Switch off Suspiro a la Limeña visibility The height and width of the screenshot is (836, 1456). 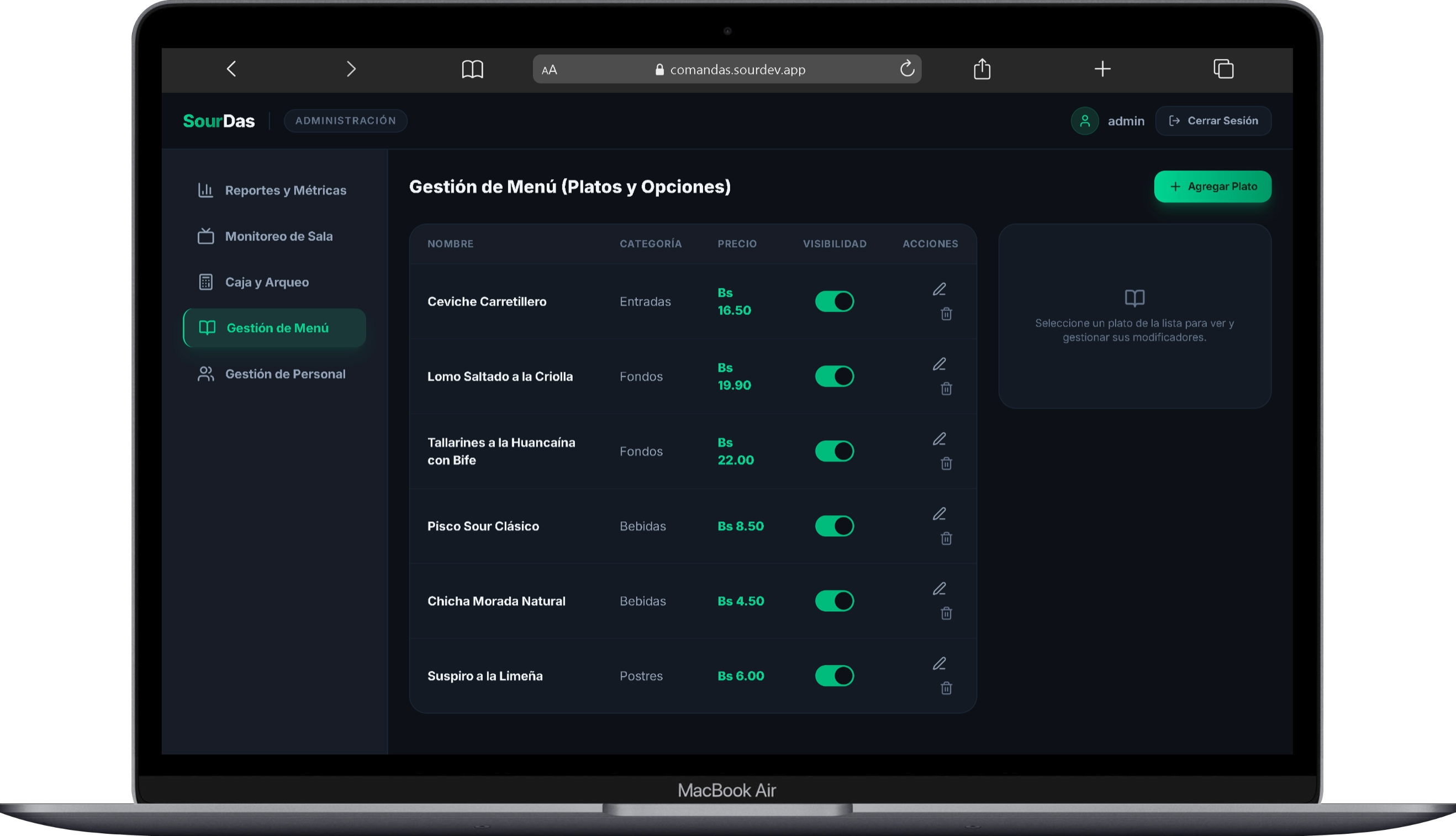click(834, 676)
